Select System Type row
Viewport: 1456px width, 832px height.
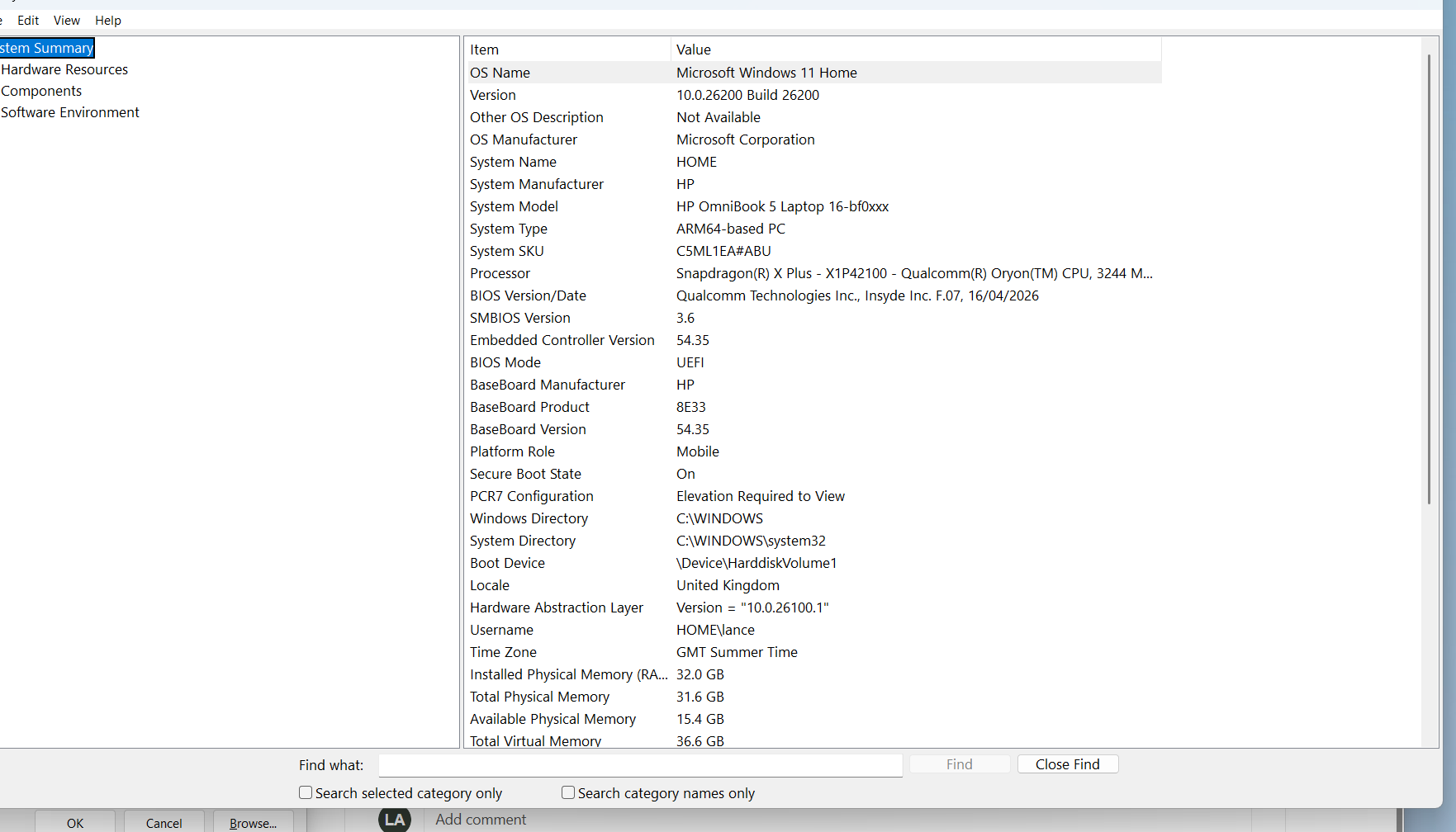pyautogui.click(x=814, y=229)
